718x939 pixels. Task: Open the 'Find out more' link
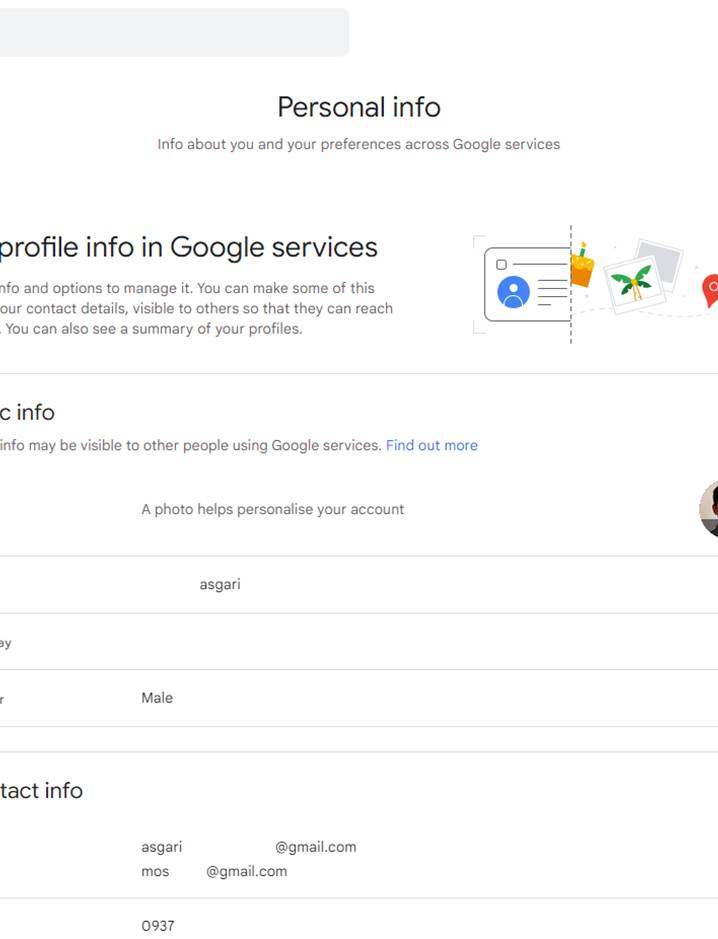coord(432,446)
